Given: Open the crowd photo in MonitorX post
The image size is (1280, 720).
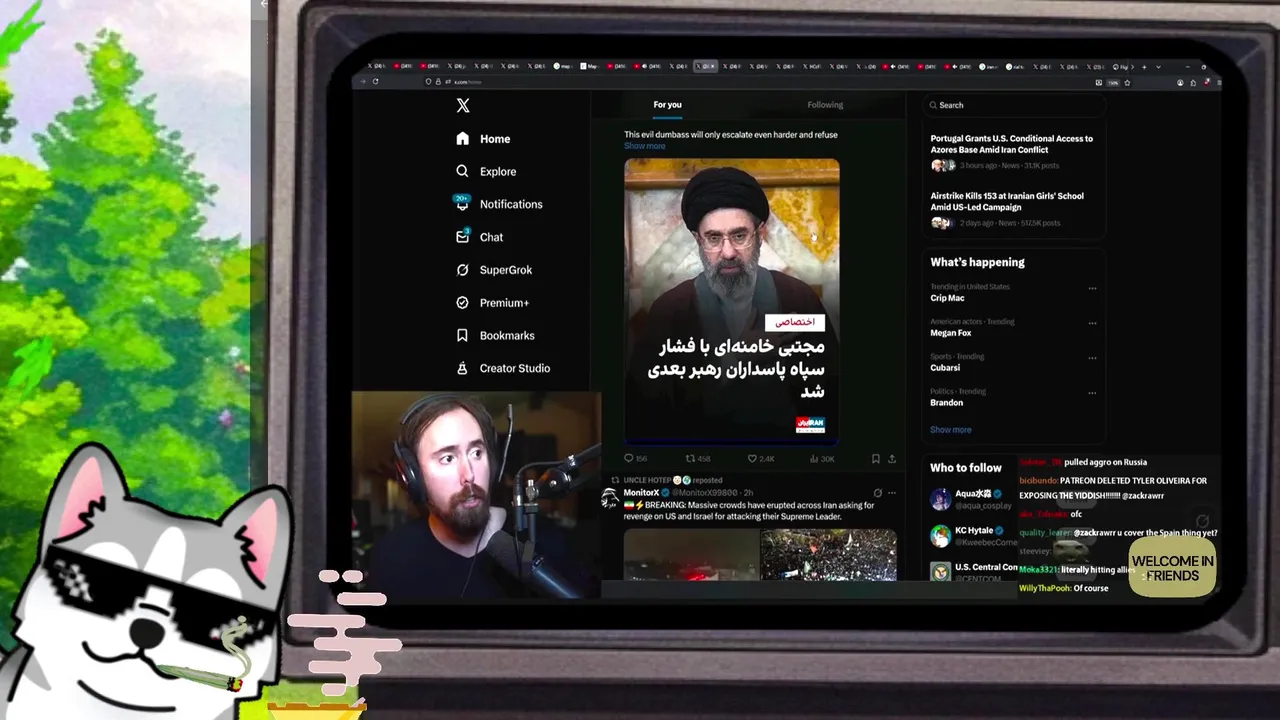Looking at the screenshot, I should click(828, 555).
